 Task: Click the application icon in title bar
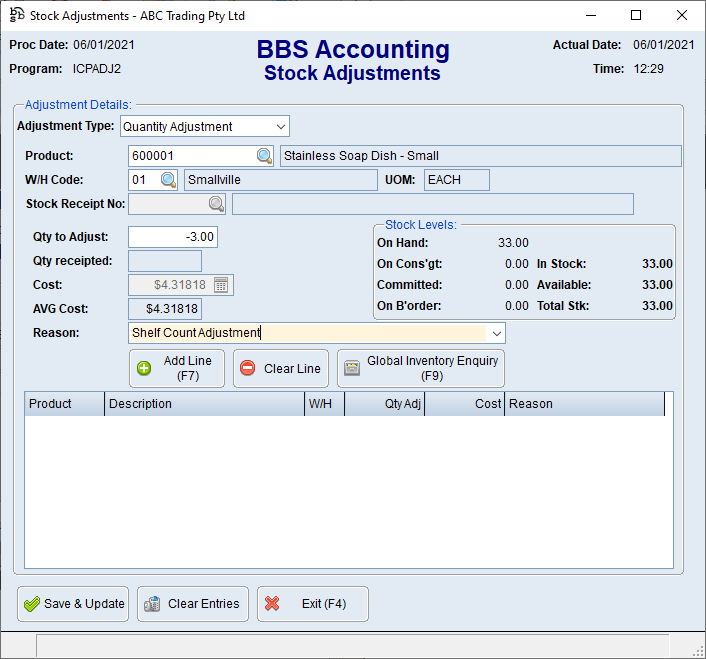click(16, 16)
